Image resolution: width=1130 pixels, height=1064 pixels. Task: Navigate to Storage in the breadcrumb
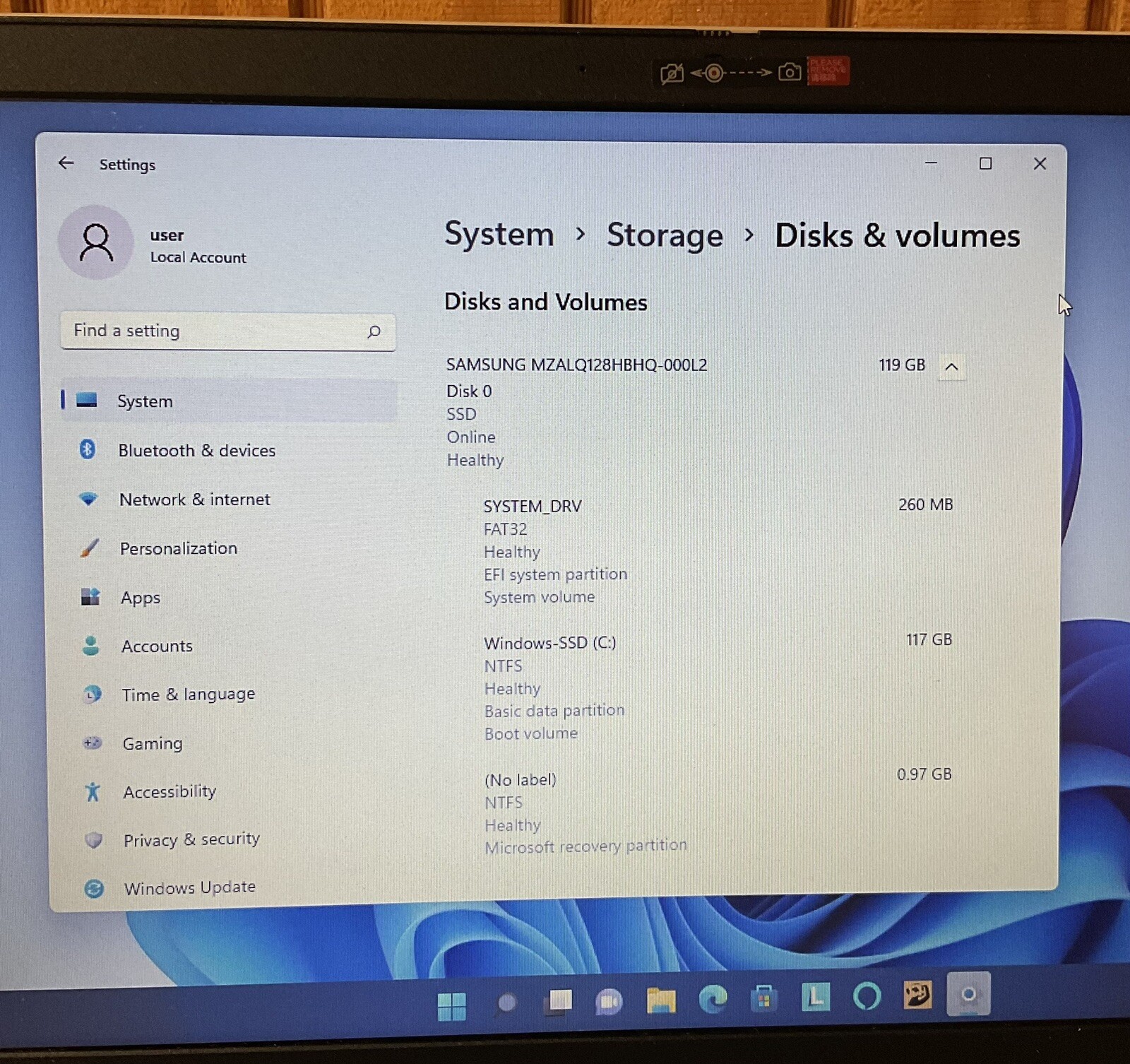point(665,235)
